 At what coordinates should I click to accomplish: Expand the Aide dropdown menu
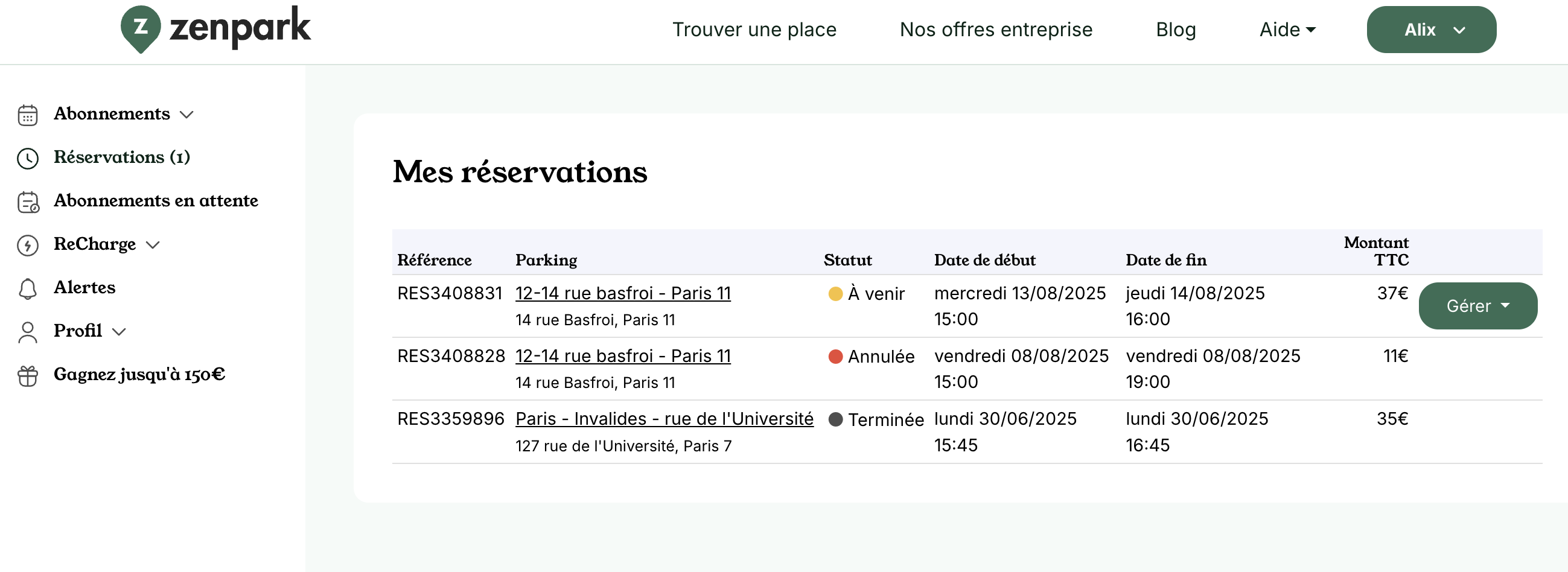(1286, 29)
